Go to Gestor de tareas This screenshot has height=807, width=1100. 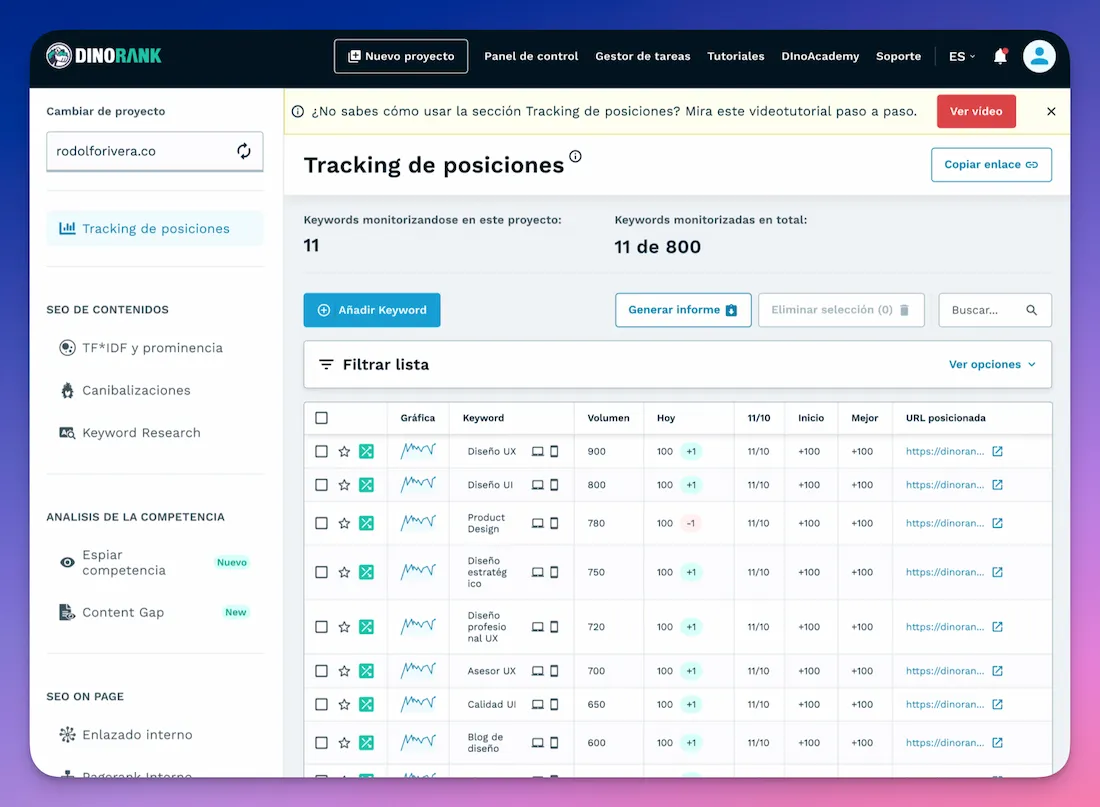pyautogui.click(x=643, y=57)
